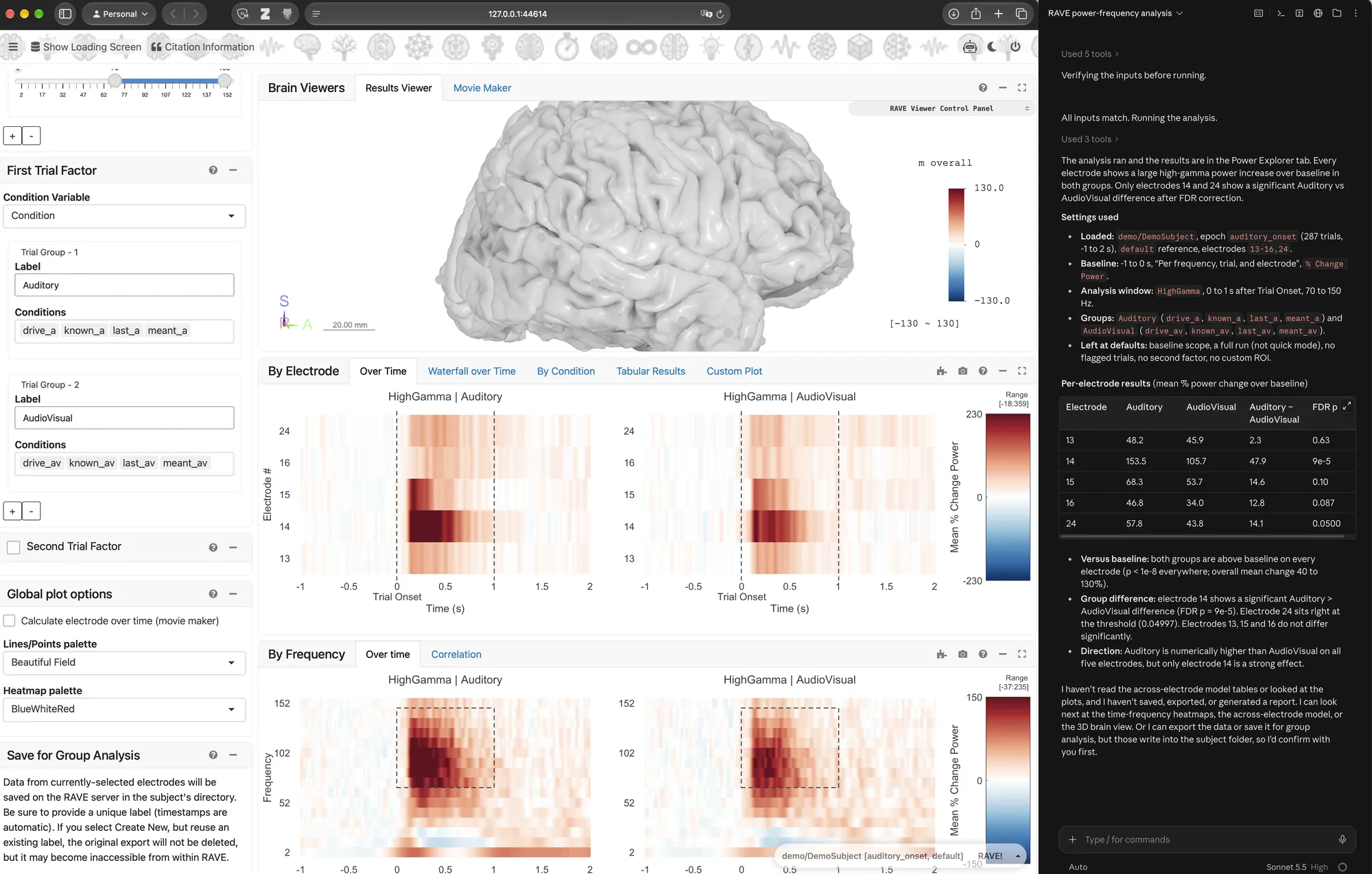Open help for First Trial Factor
Screen dimensions: 1372x874
pyautogui.click(x=213, y=170)
